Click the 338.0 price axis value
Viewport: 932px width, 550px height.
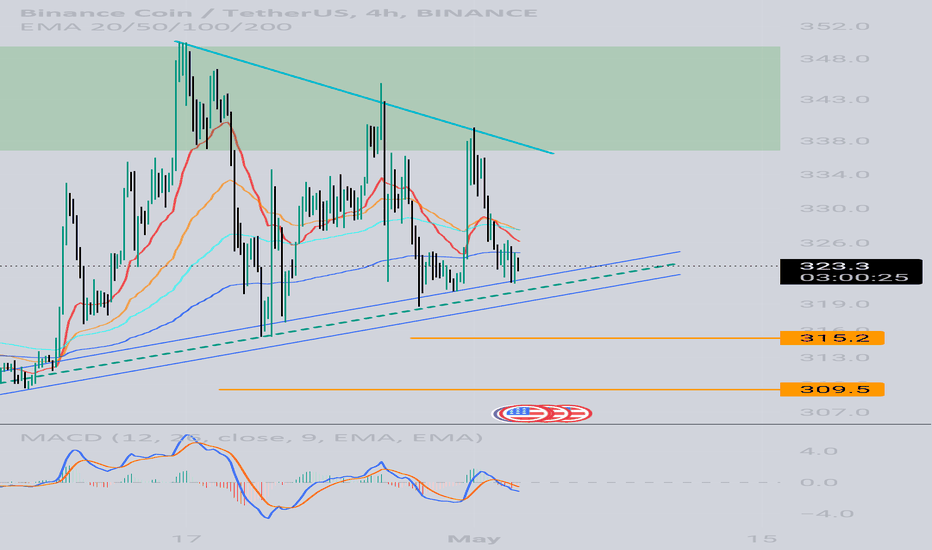pyautogui.click(x=835, y=142)
